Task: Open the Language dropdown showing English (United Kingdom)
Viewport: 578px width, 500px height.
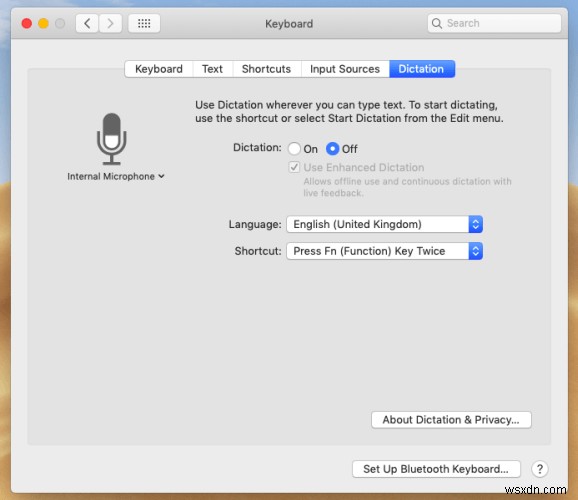Action: (384, 224)
